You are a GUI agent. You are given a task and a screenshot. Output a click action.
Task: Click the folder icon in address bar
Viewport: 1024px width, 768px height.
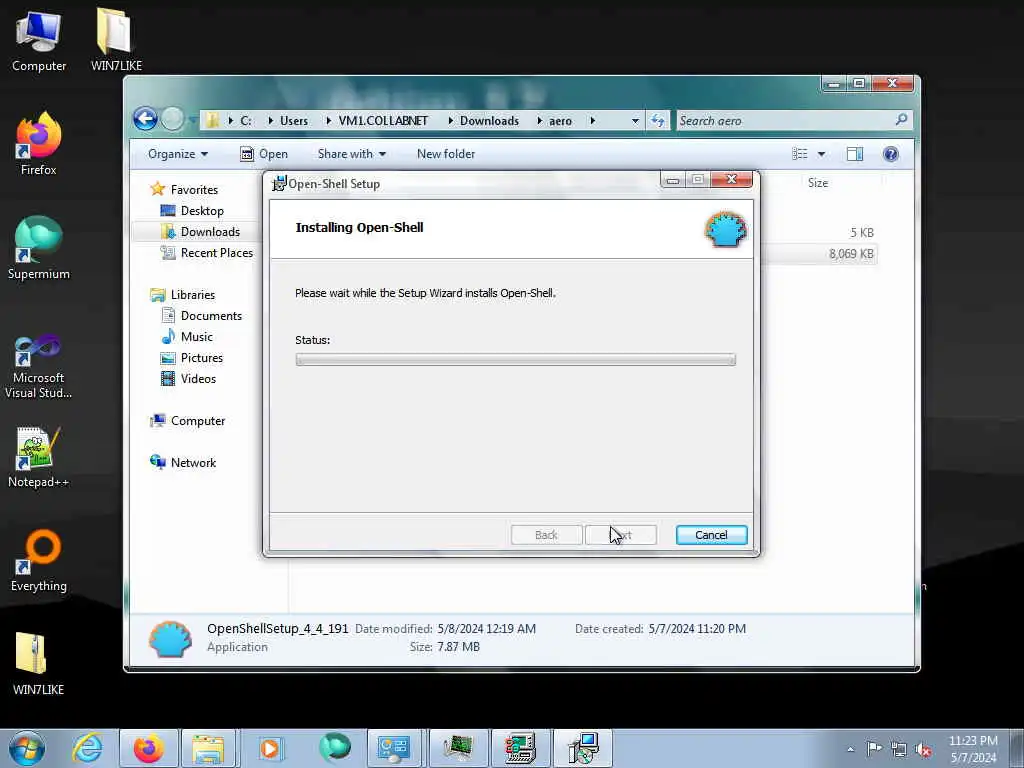[x=212, y=120]
